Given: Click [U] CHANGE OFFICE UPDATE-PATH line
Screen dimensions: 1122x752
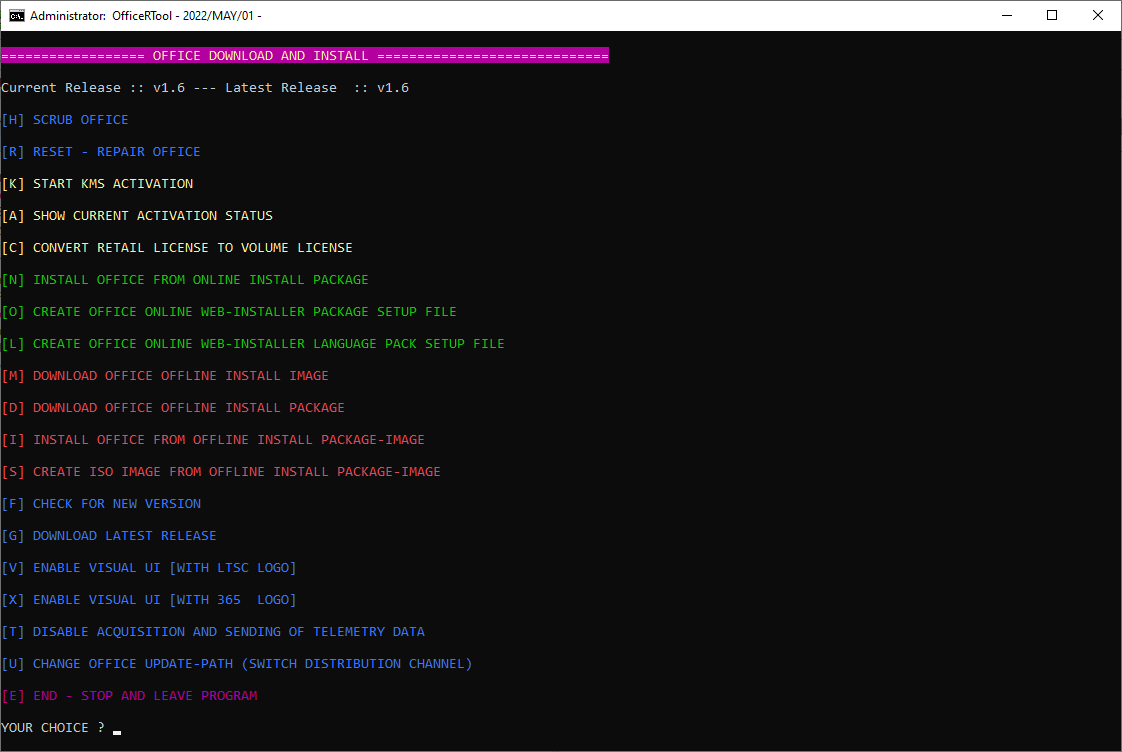Looking at the screenshot, I should (237, 664).
